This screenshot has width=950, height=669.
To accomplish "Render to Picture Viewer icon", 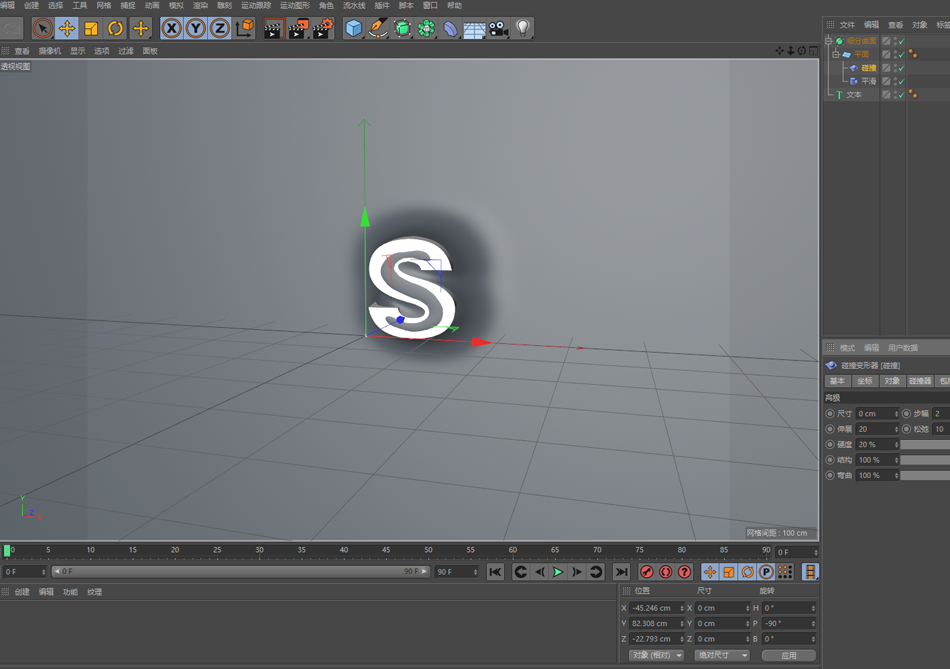I will pos(298,28).
